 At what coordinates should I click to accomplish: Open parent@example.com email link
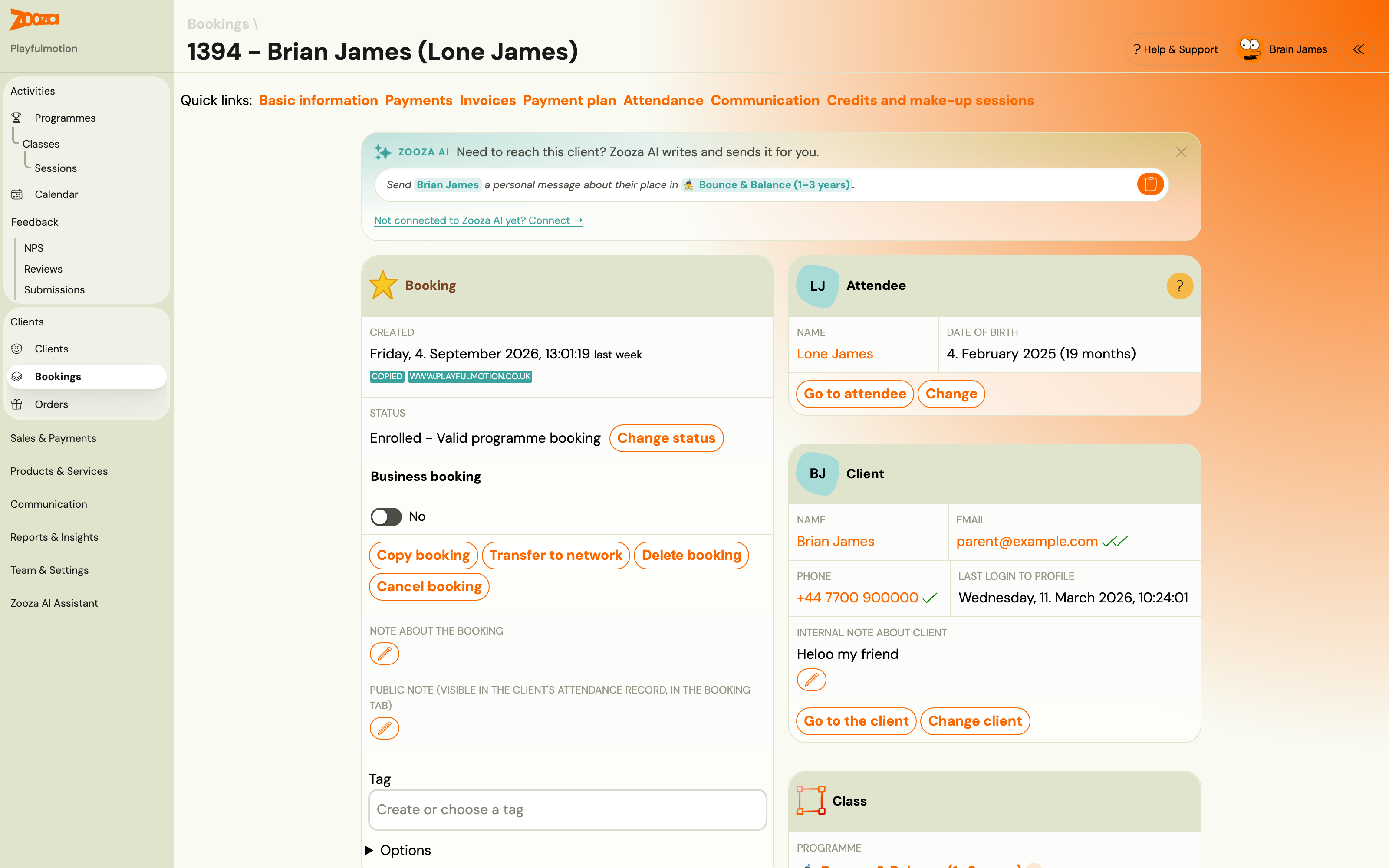point(1027,541)
